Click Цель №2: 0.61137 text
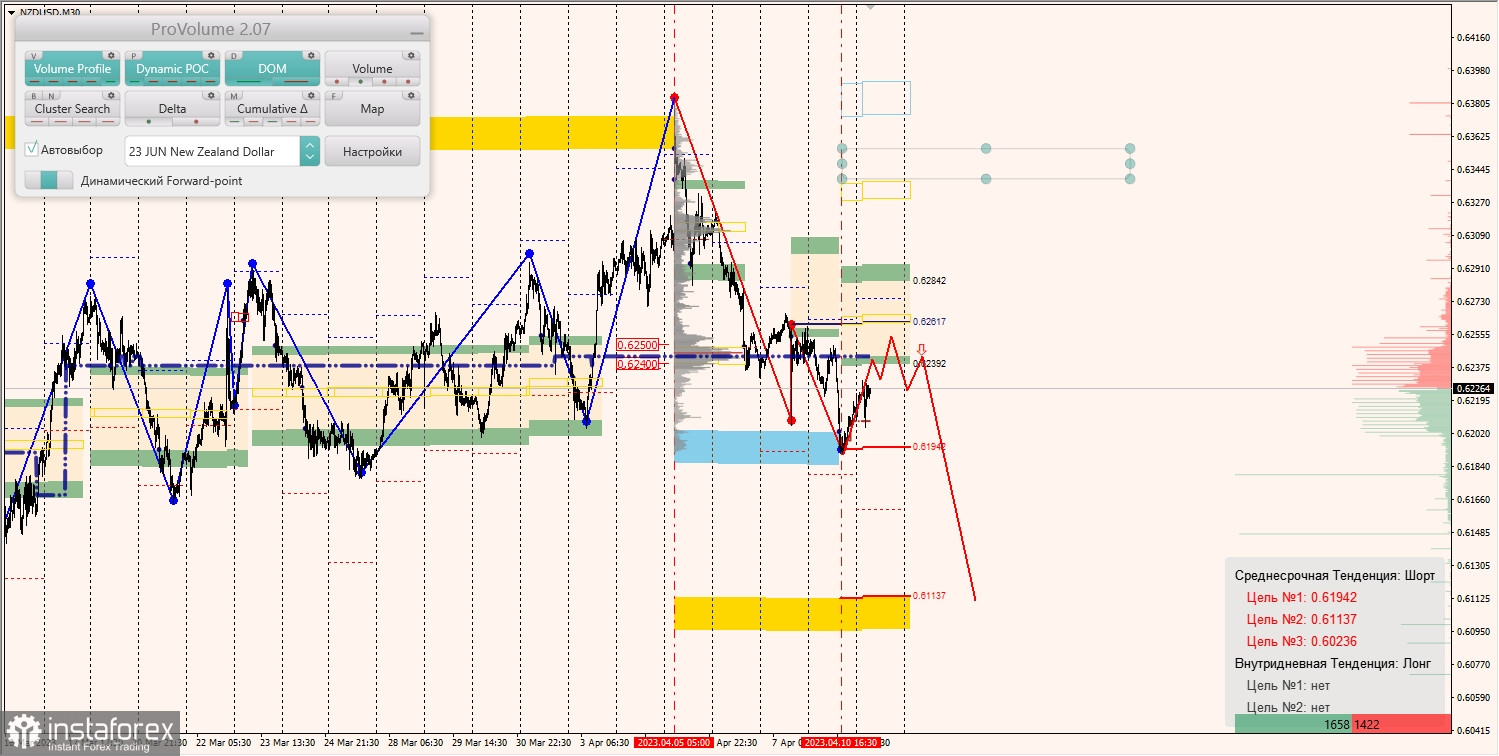This screenshot has width=1499, height=756. [1301, 619]
